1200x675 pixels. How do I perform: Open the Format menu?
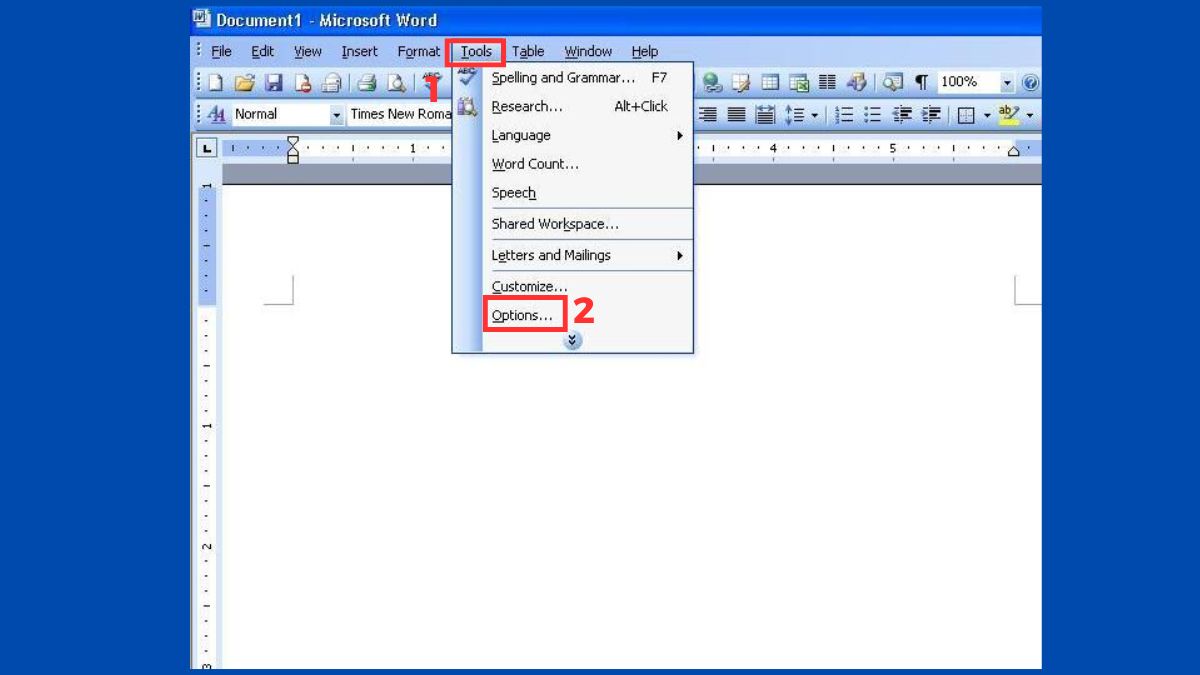(x=418, y=51)
